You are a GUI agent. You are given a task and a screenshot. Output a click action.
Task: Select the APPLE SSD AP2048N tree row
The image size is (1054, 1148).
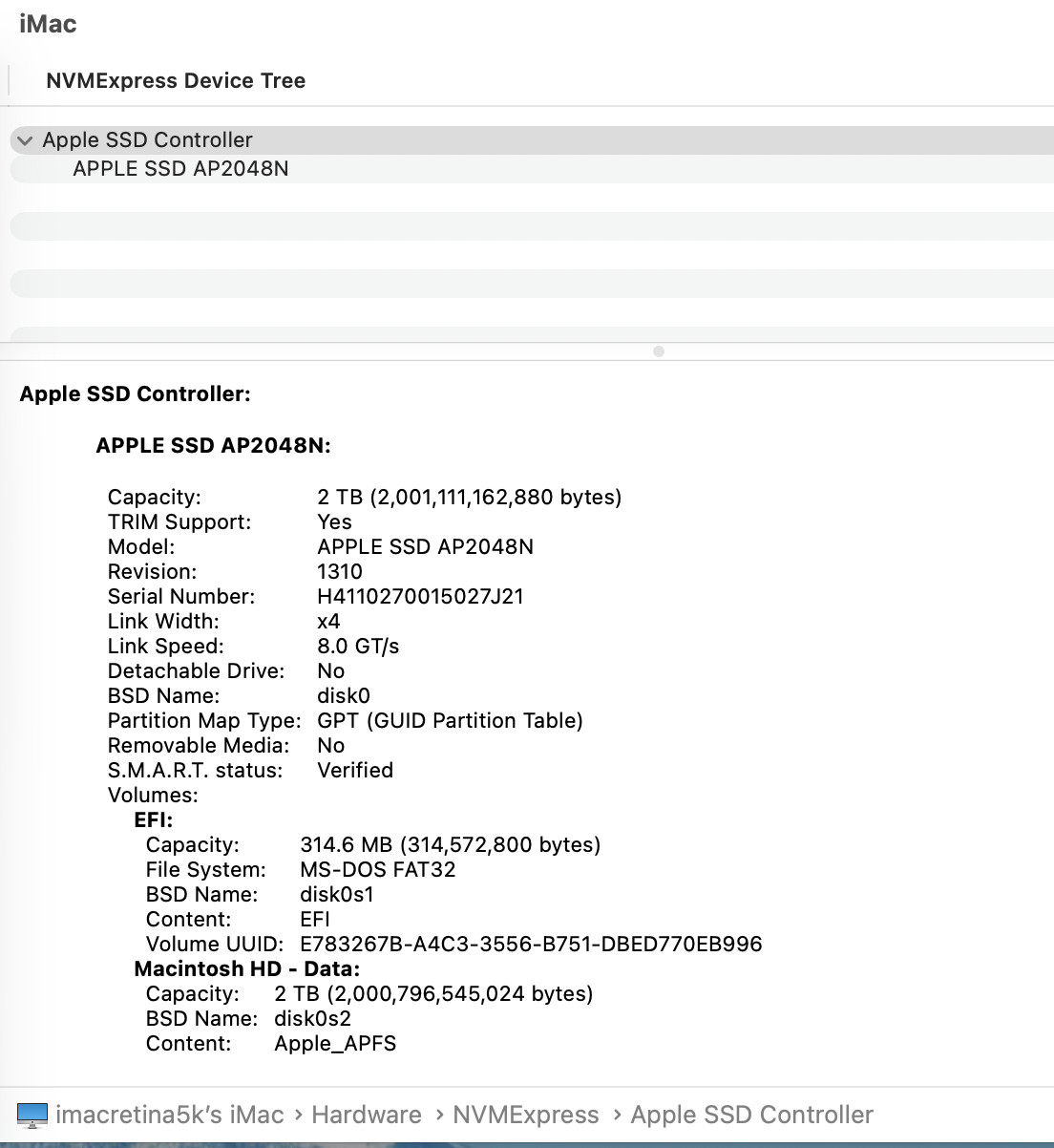point(532,169)
